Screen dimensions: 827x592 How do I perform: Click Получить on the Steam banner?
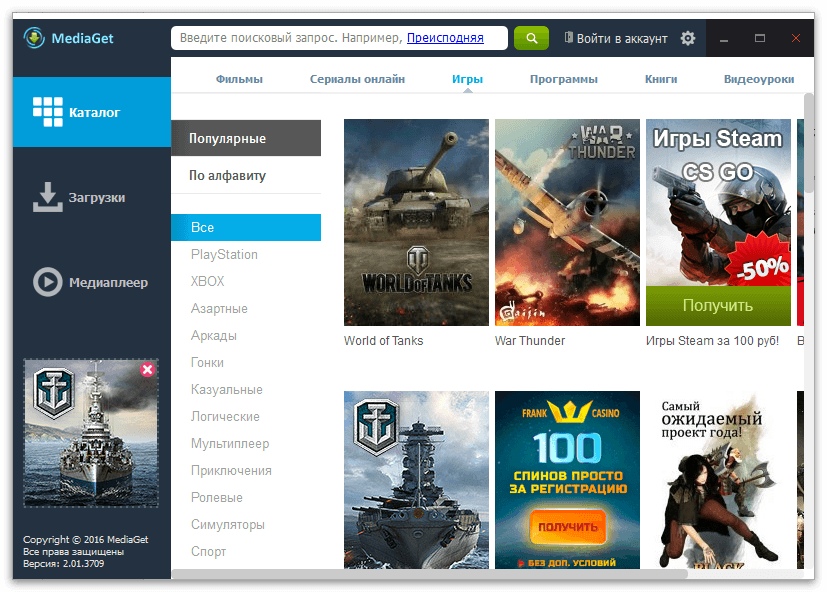click(718, 305)
